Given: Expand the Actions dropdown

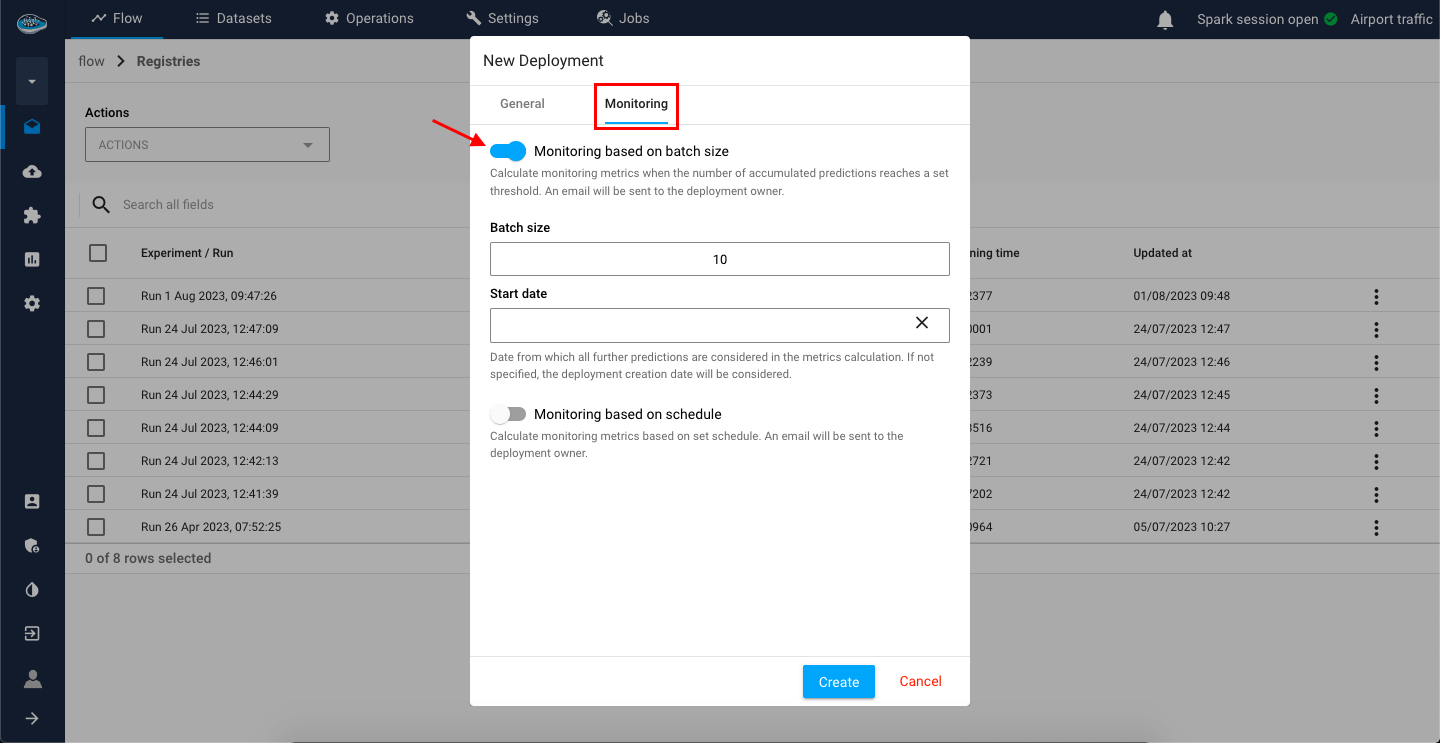Looking at the screenshot, I should (207, 145).
